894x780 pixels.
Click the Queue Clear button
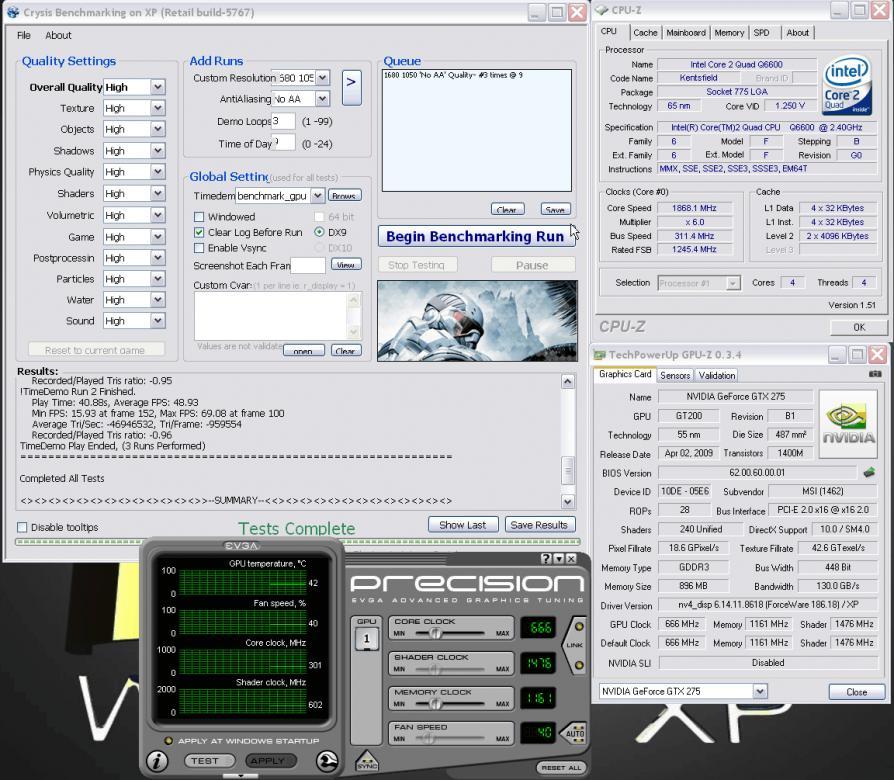[507, 209]
